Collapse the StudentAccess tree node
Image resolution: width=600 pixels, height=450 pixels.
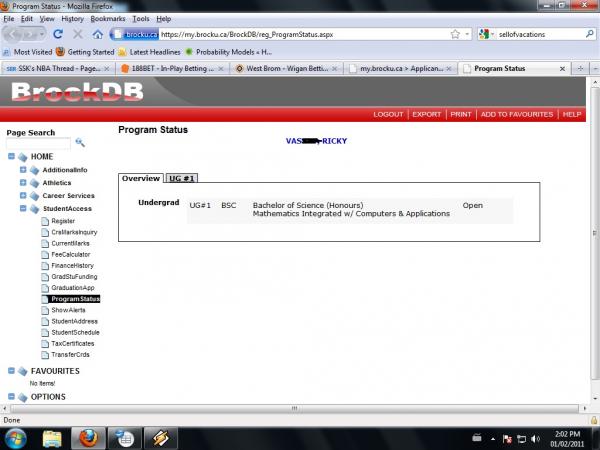(23, 209)
